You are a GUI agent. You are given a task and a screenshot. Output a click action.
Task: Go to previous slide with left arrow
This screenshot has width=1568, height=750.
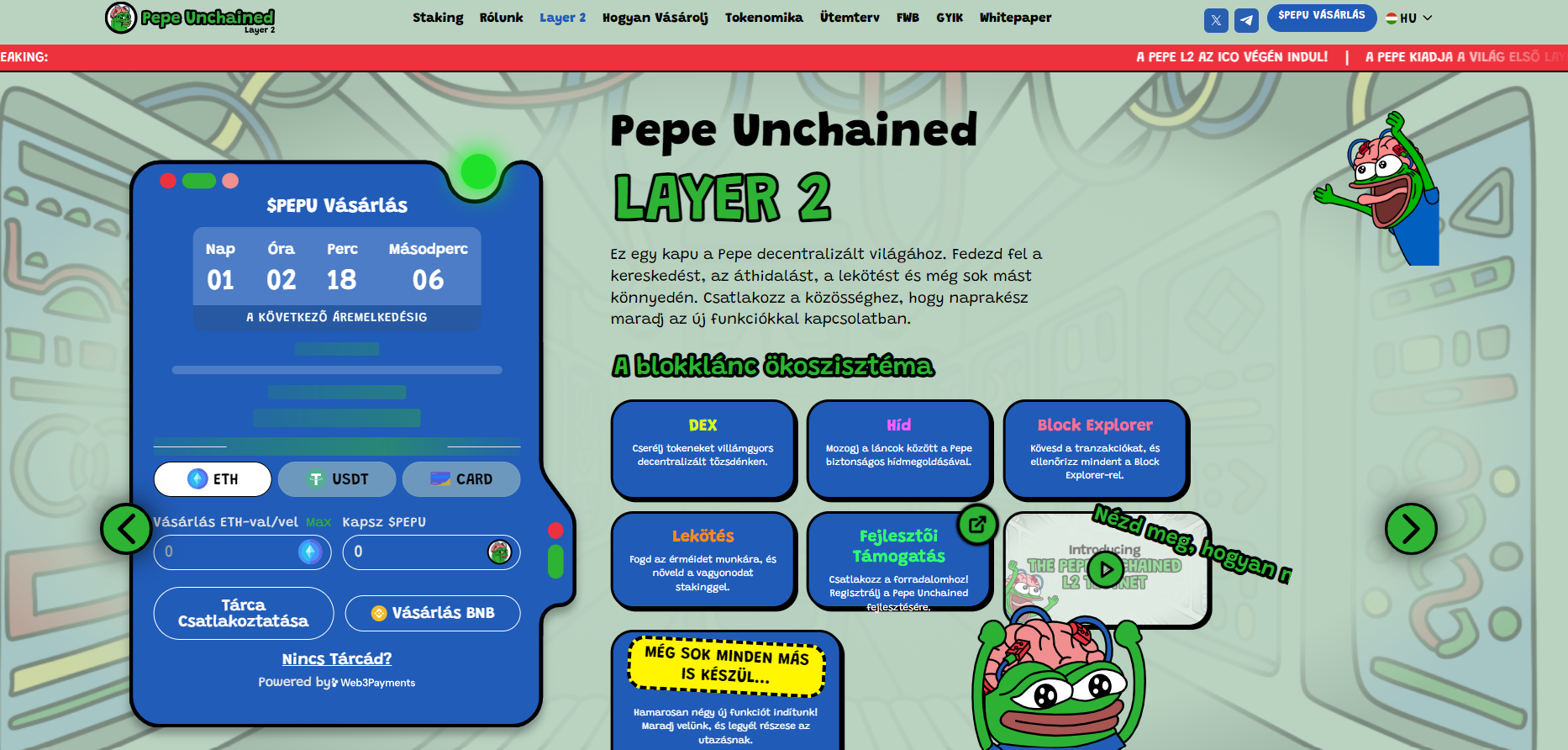coord(126,529)
